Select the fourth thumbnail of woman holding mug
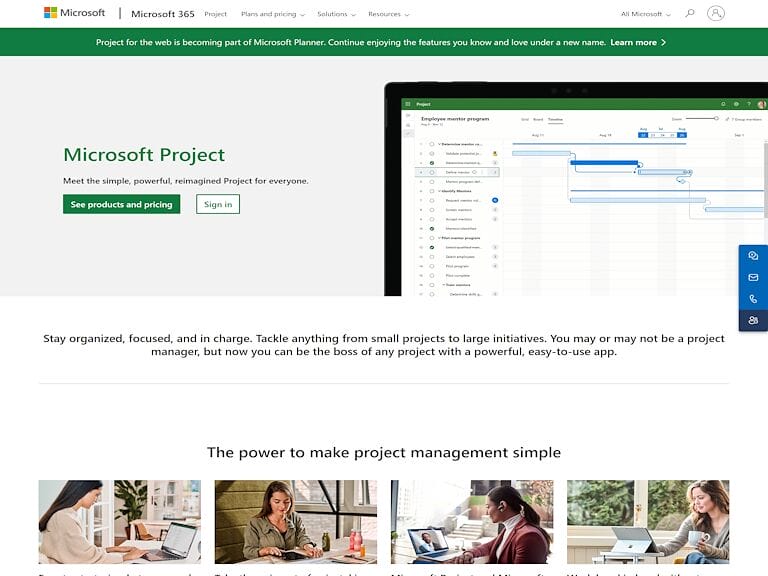This screenshot has height=576, width=768. [x=647, y=522]
